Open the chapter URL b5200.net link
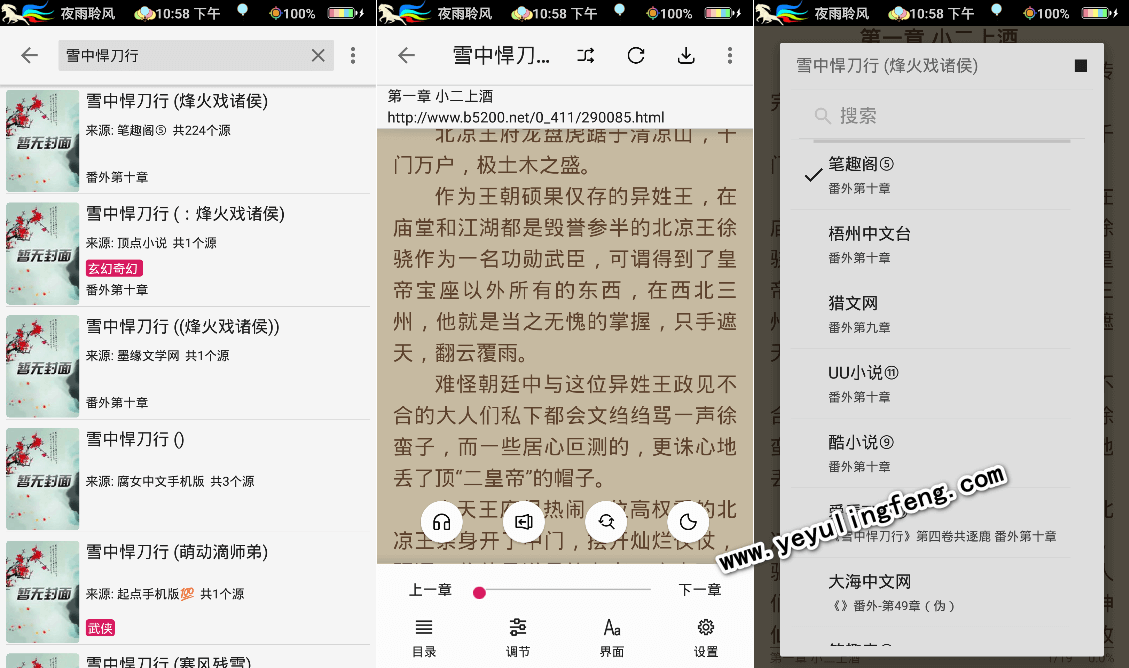The width and height of the screenshot is (1129, 668). click(x=526, y=117)
